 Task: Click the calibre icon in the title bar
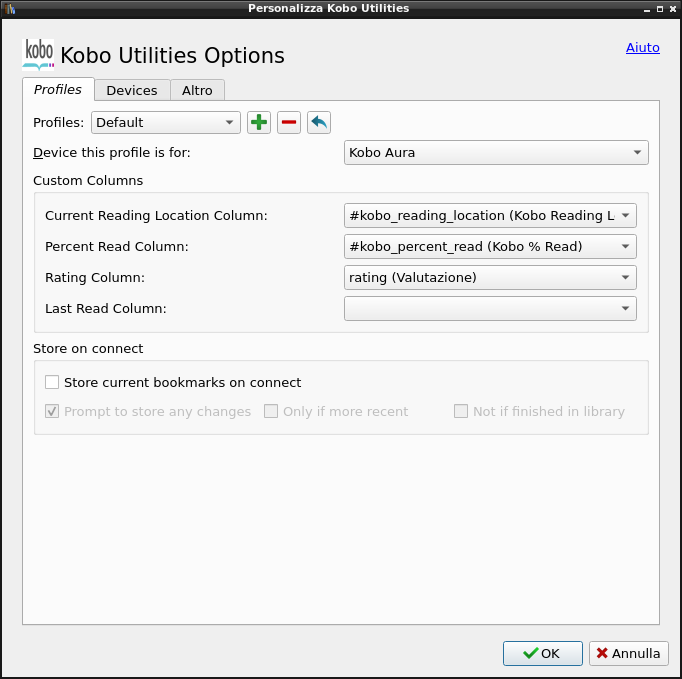(x=10, y=8)
